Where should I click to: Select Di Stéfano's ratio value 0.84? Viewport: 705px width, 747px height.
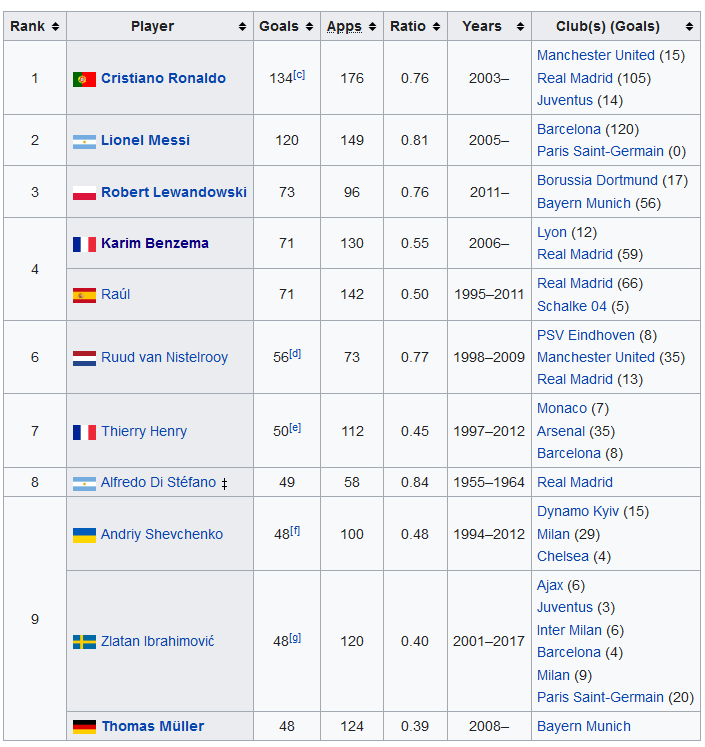pos(414,482)
